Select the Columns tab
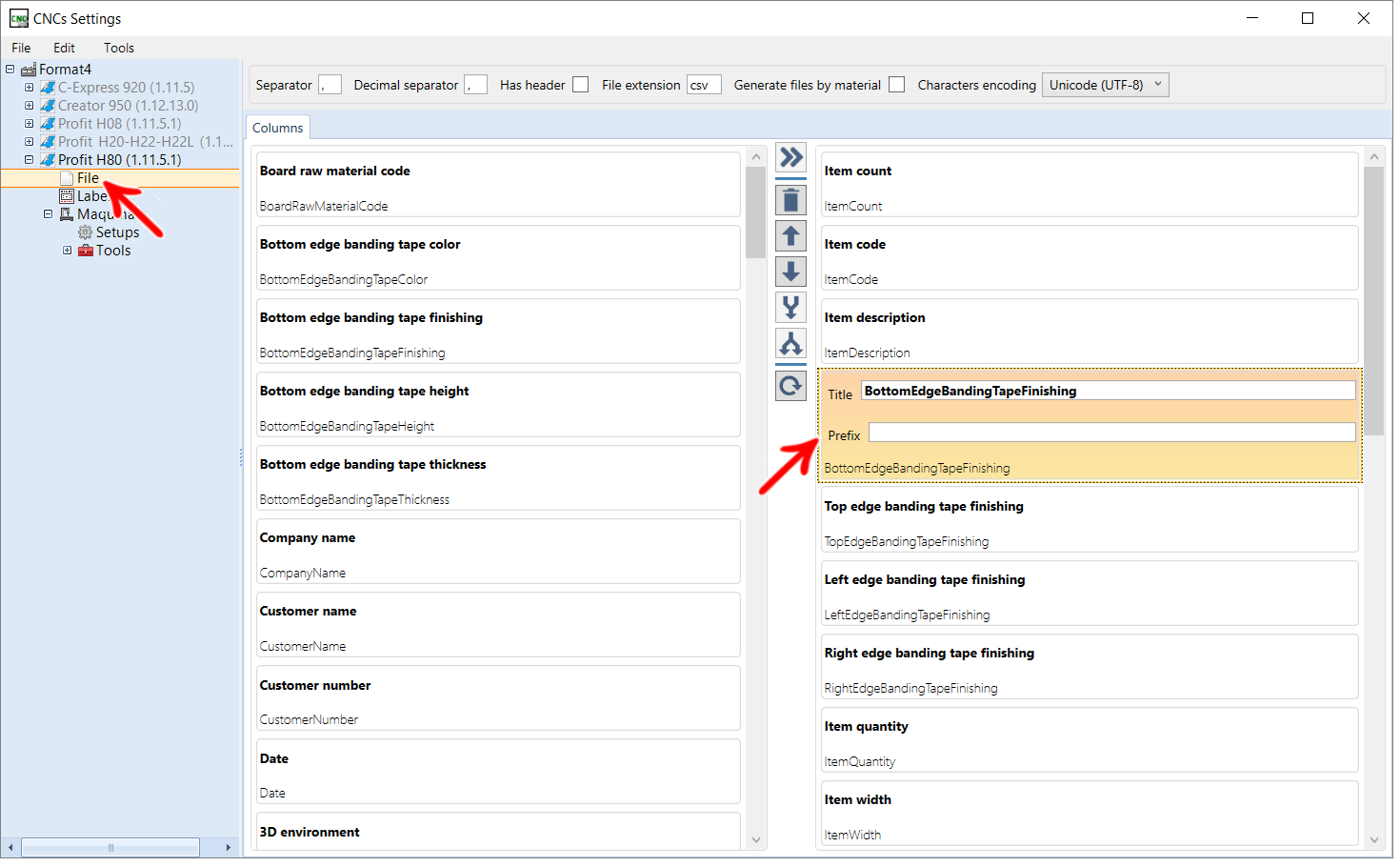 pos(277,128)
